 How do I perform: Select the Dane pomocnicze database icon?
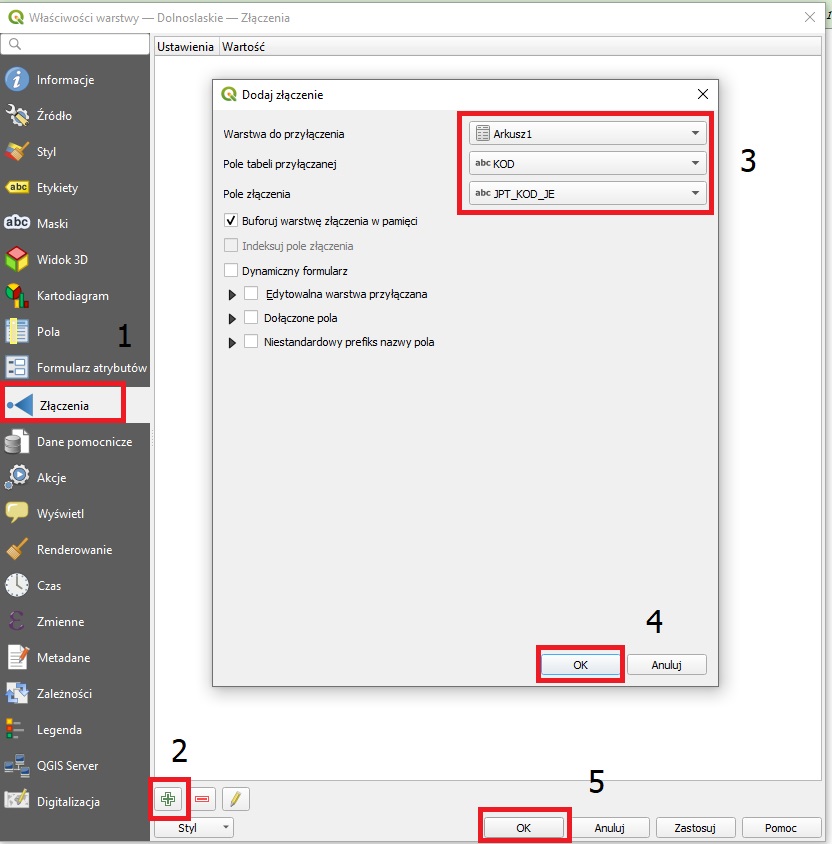[x=17, y=442]
